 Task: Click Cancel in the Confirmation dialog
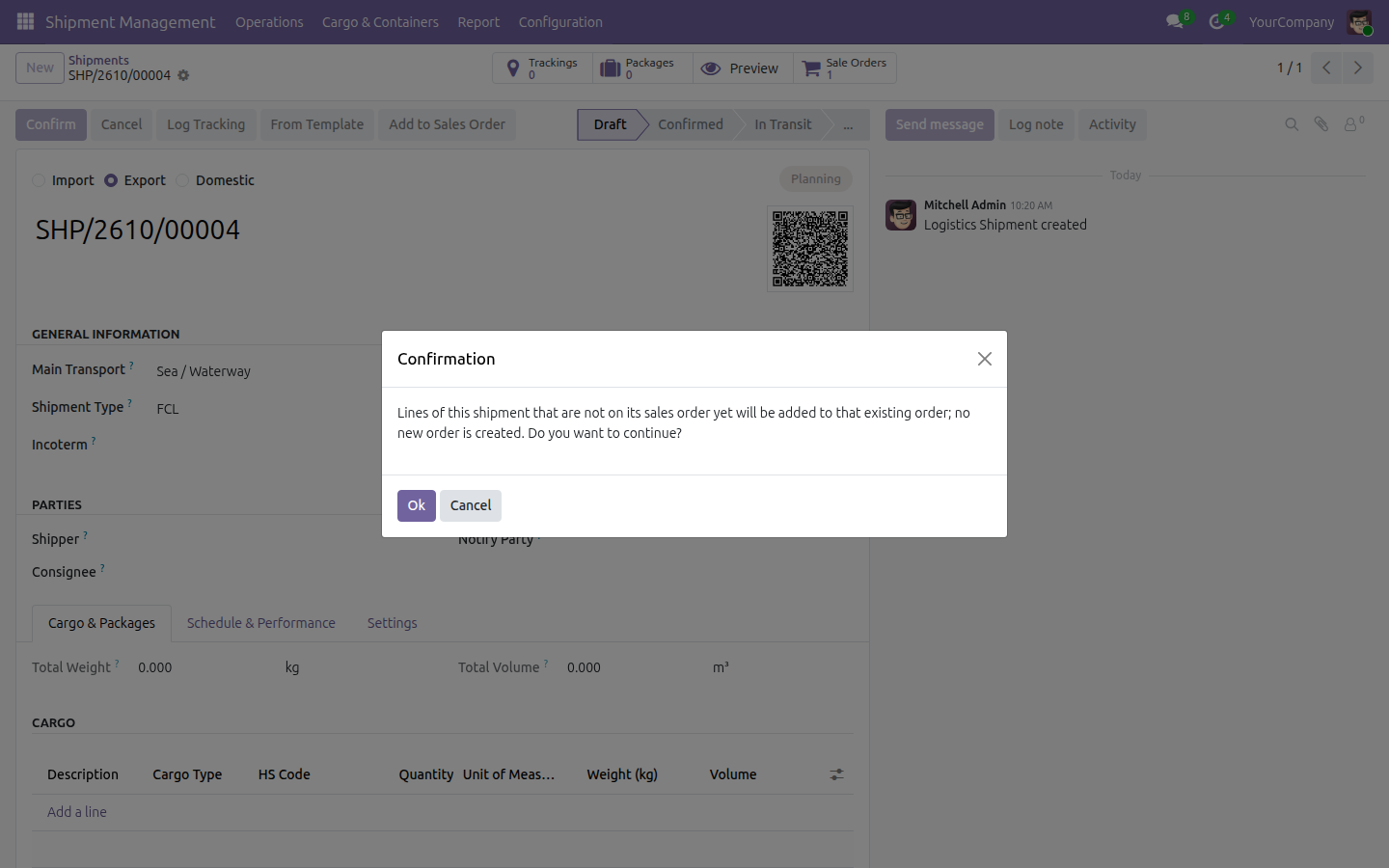(x=471, y=505)
